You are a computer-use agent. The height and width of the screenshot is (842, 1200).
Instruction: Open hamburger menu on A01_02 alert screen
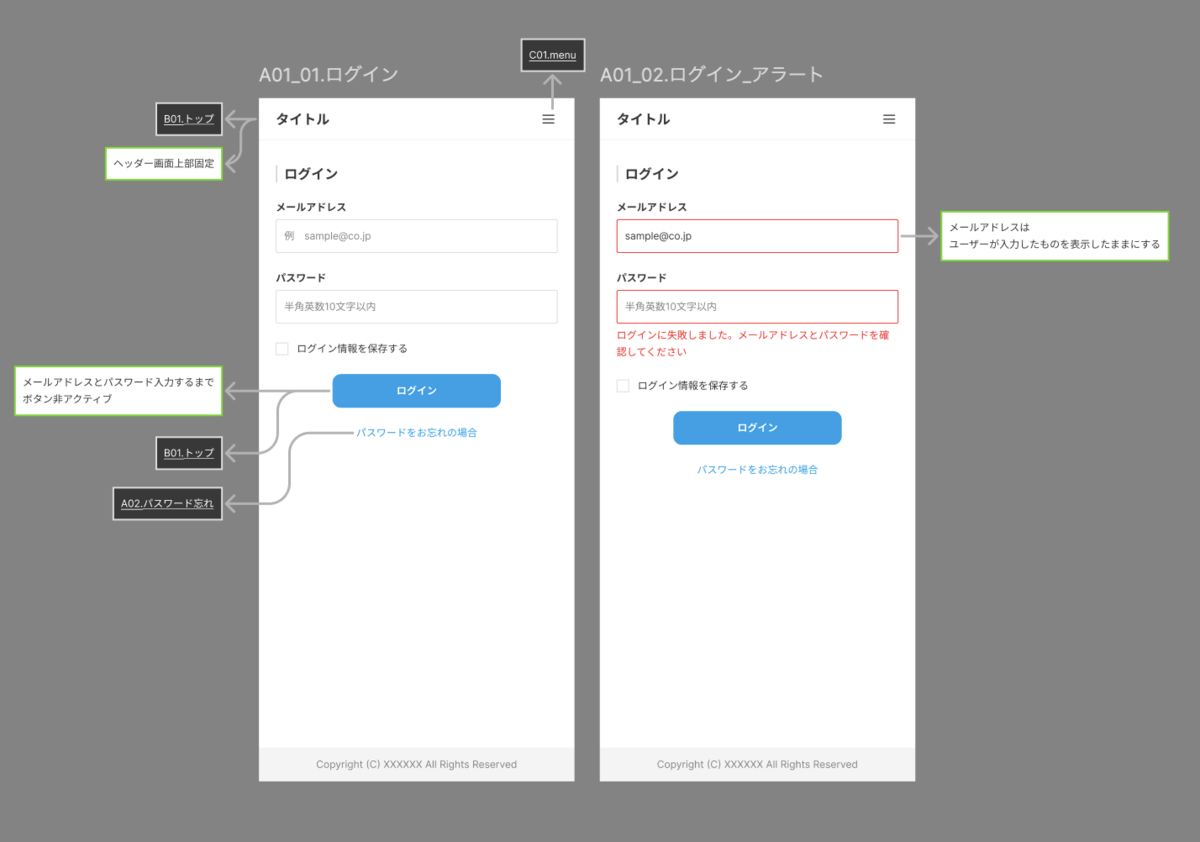tap(889, 119)
